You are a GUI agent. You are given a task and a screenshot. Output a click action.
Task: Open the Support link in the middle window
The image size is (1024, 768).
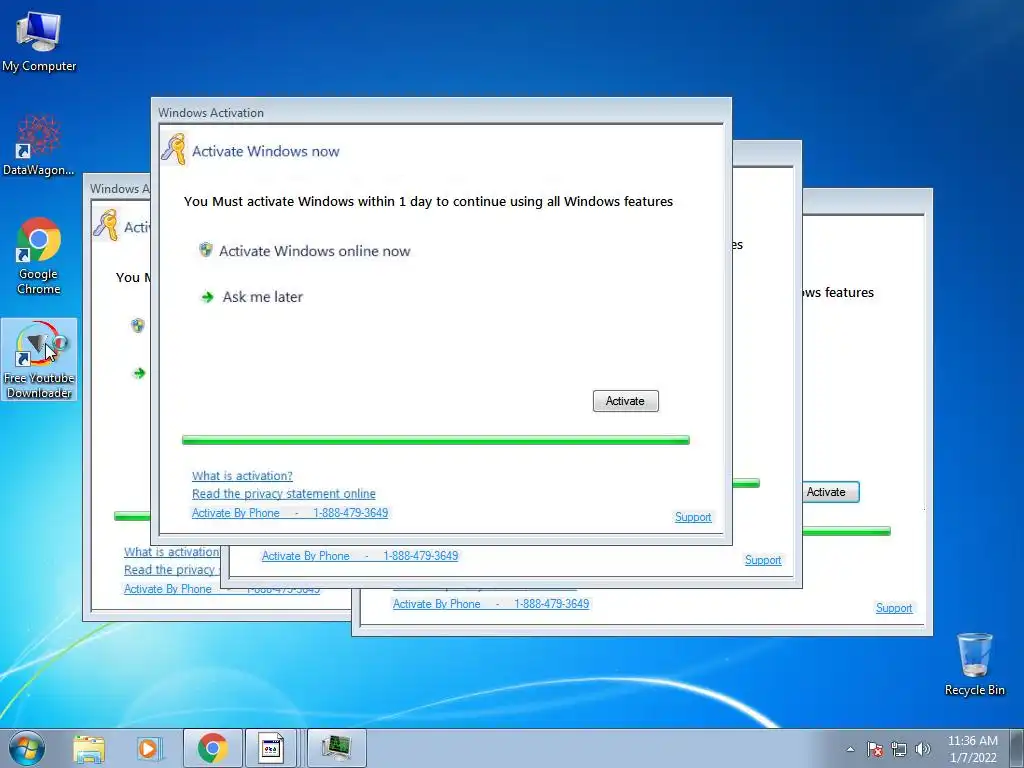click(x=763, y=560)
